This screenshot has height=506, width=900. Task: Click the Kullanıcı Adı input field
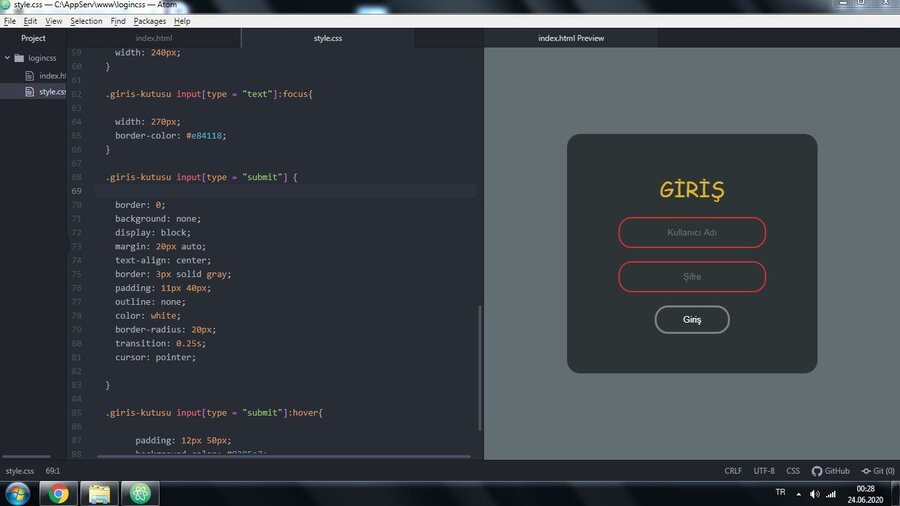click(x=692, y=232)
